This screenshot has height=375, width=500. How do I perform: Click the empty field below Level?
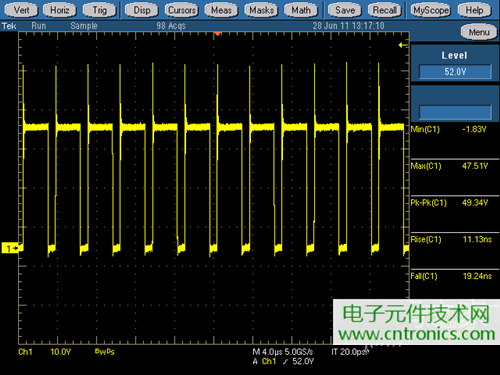[455, 112]
